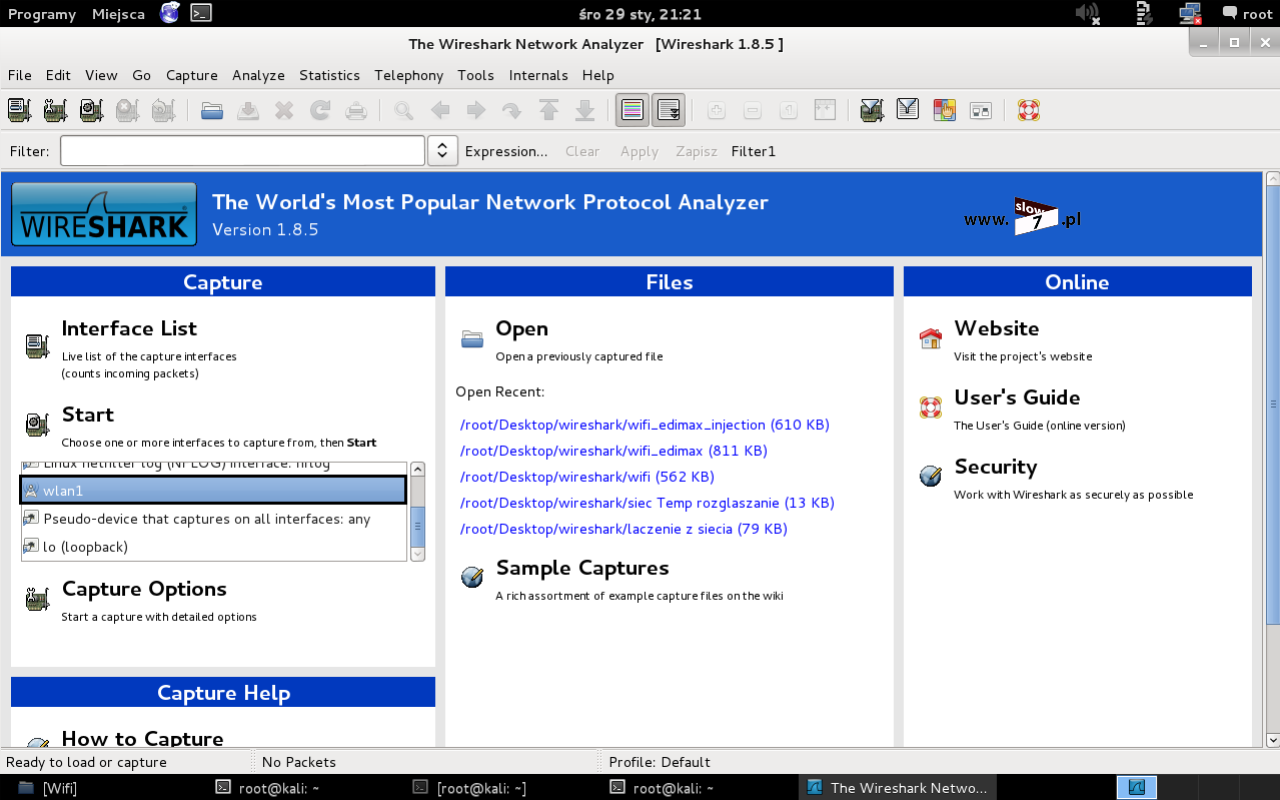Click the Print packets toolbar icon
The image size is (1280, 800).
[x=356, y=110]
